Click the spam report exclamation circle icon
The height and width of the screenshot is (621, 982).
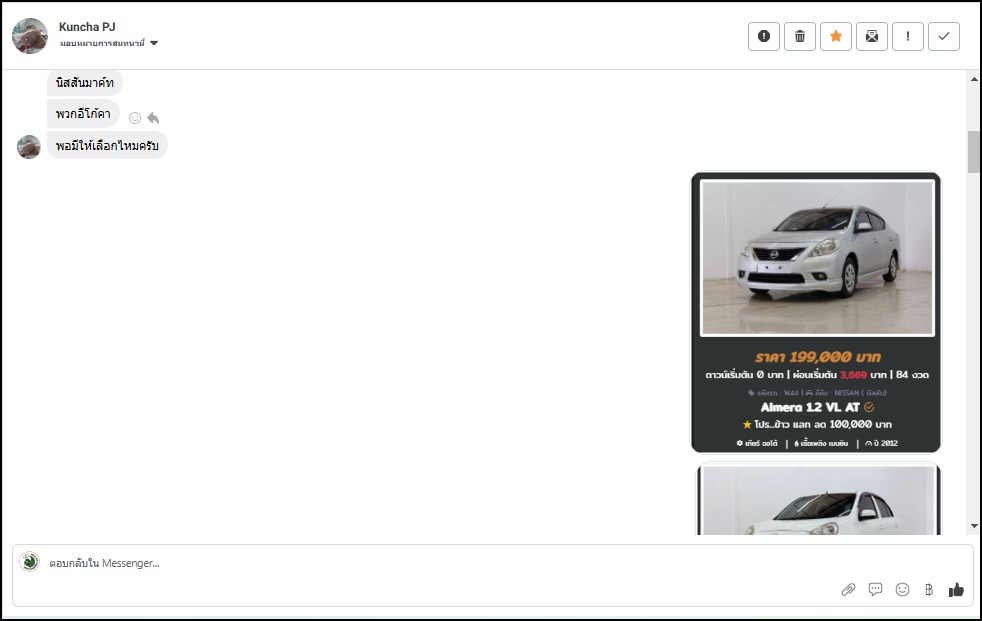pyautogui.click(x=763, y=36)
